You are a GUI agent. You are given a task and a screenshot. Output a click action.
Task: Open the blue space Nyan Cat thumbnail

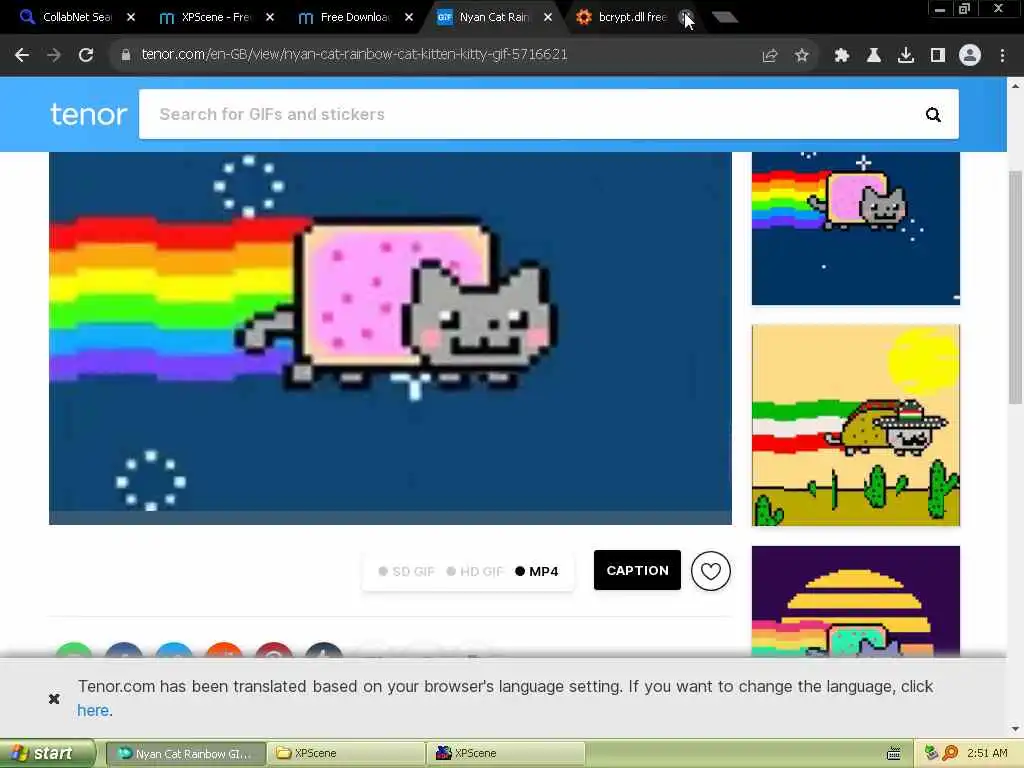(x=856, y=228)
